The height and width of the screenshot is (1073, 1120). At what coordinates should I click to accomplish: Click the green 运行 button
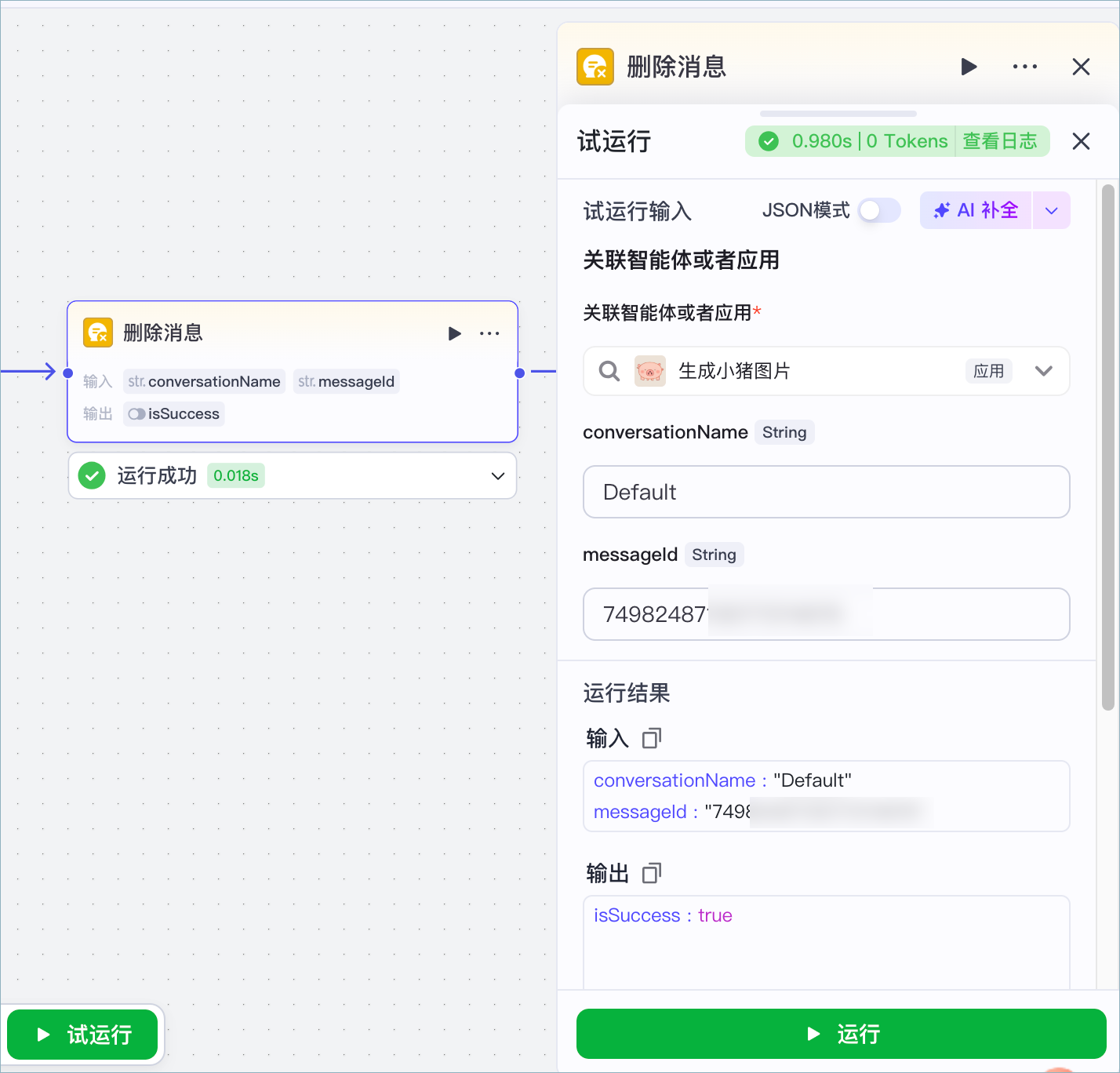pyautogui.click(x=842, y=1034)
